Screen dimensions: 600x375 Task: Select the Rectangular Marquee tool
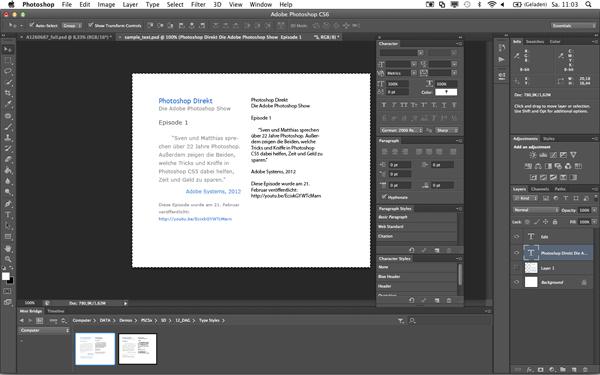tap(8, 61)
